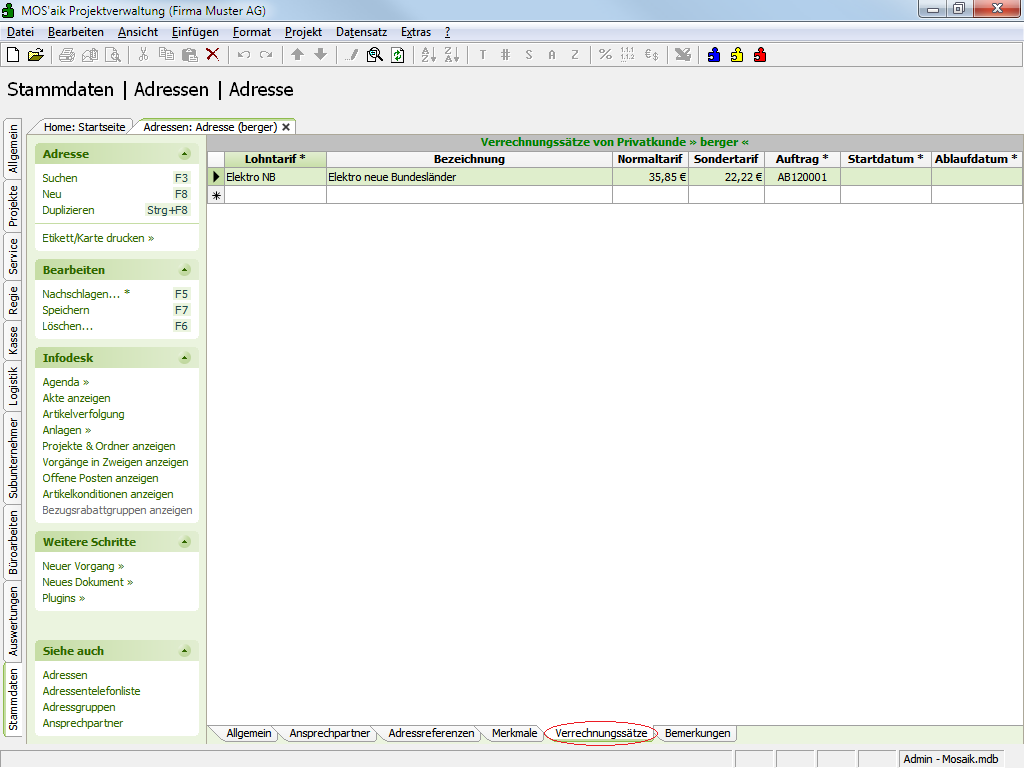Click the red X delete icon

point(212,55)
